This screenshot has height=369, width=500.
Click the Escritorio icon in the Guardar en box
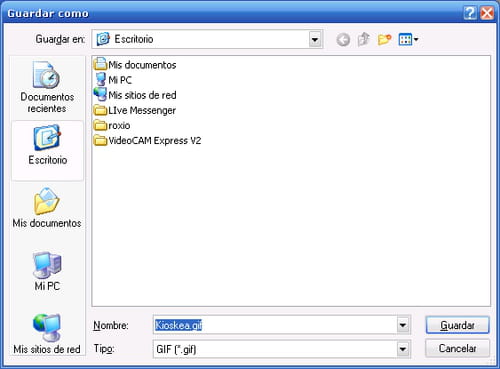click(x=103, y=39)
